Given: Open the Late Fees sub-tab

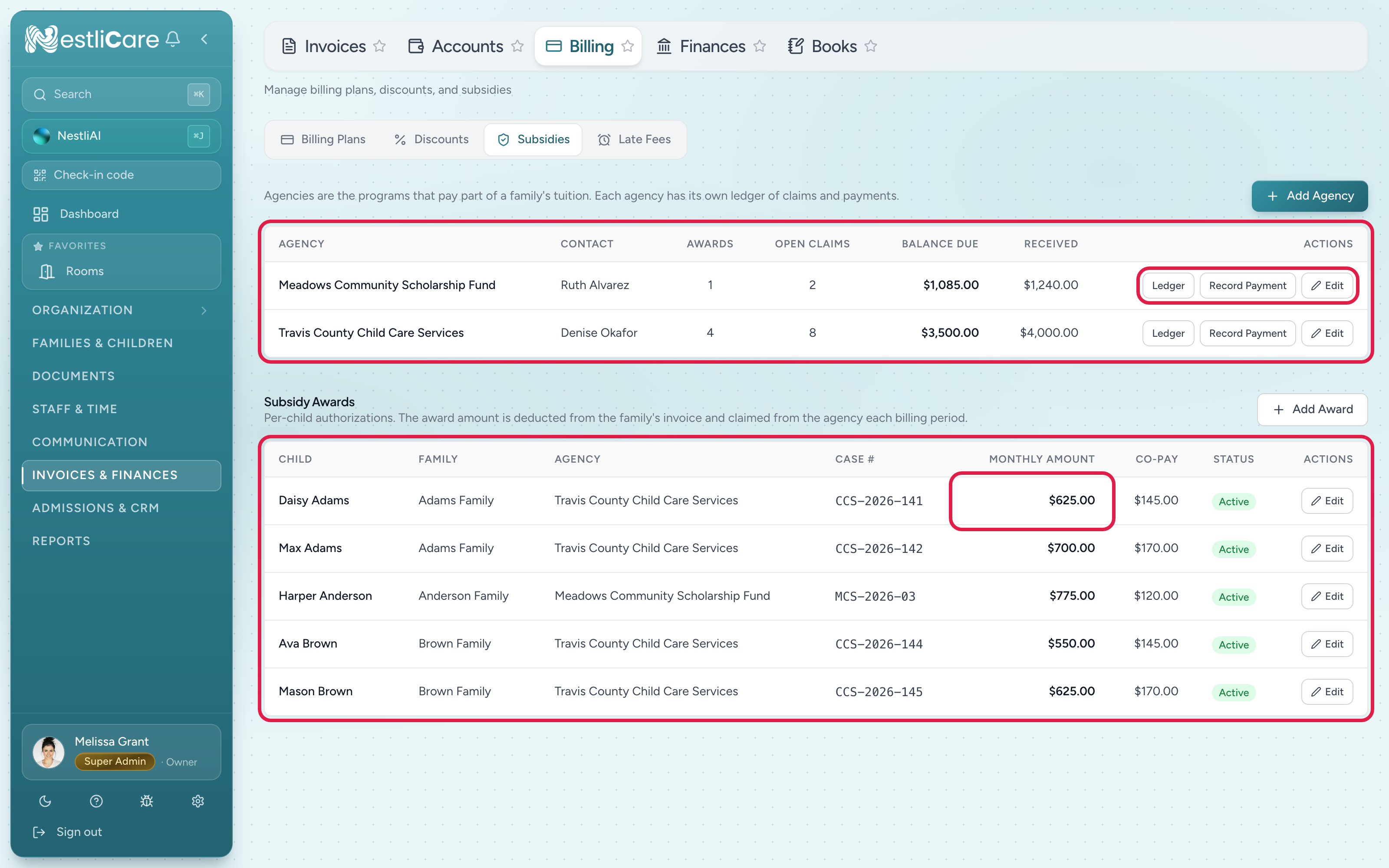Looking at the screenshot, I should pyautogui.click(x=634, y=139).
